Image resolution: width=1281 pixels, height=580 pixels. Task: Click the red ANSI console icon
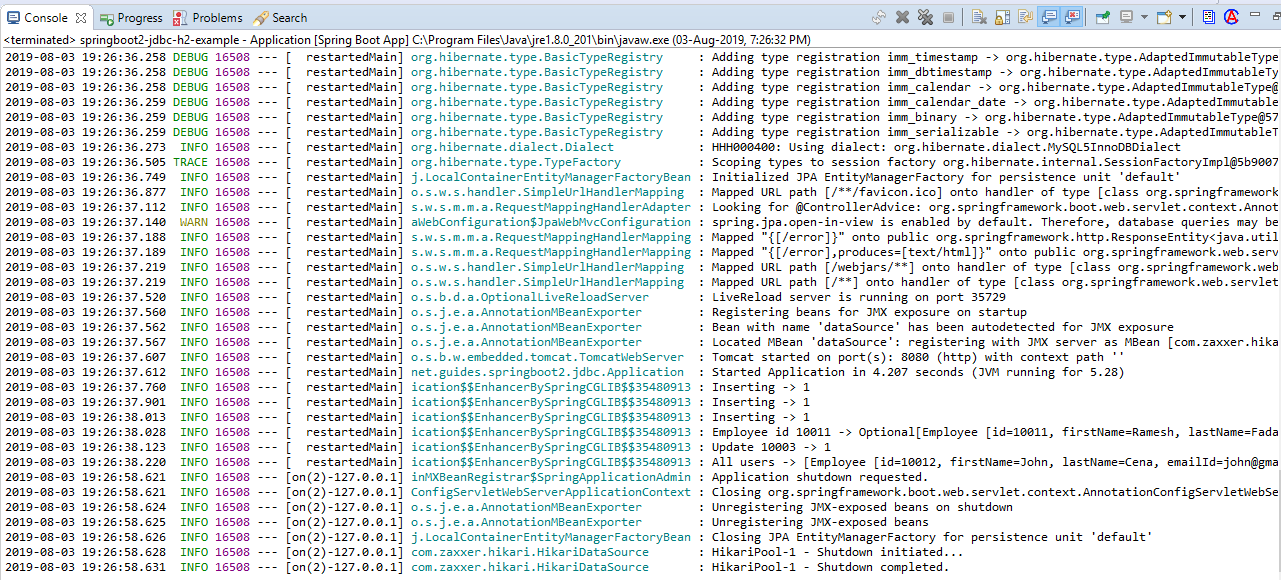(x=1231, y=15)
